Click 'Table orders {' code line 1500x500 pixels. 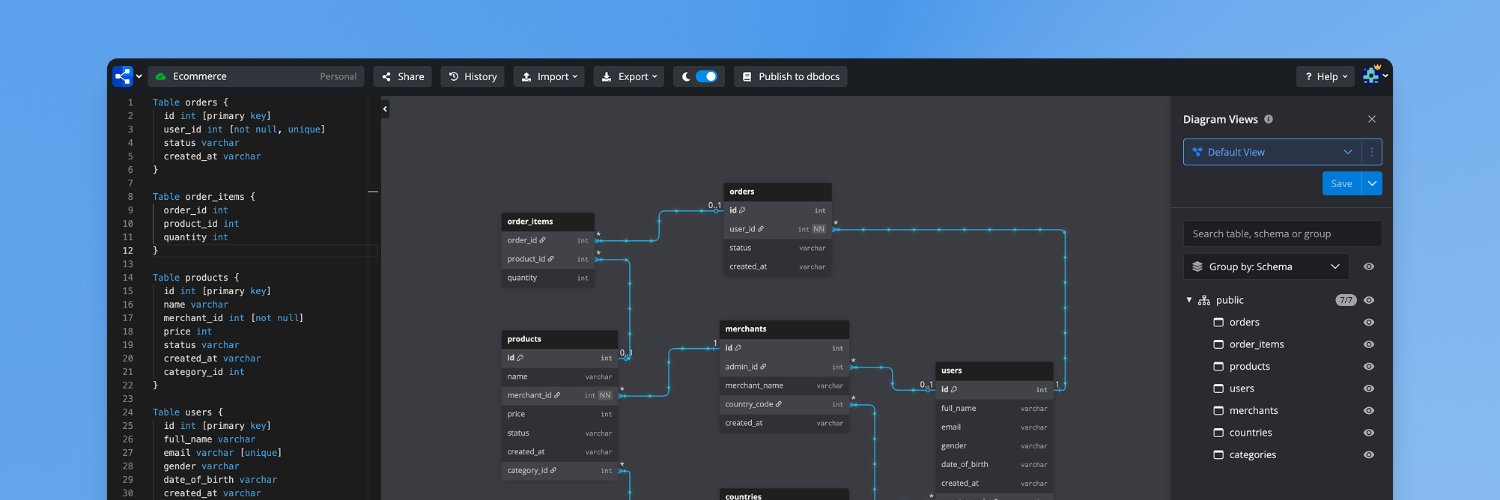coord(191,102)
